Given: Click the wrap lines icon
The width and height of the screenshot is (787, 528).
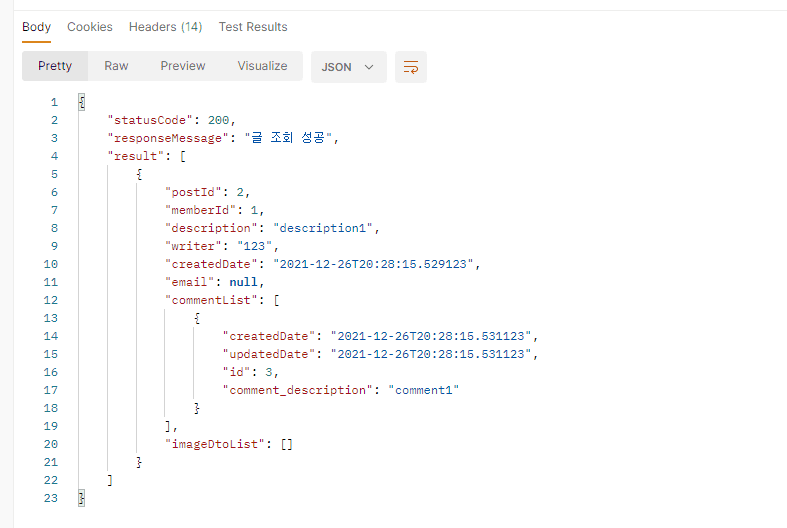Looking at the screenshot, I should [x=410, y=67].
